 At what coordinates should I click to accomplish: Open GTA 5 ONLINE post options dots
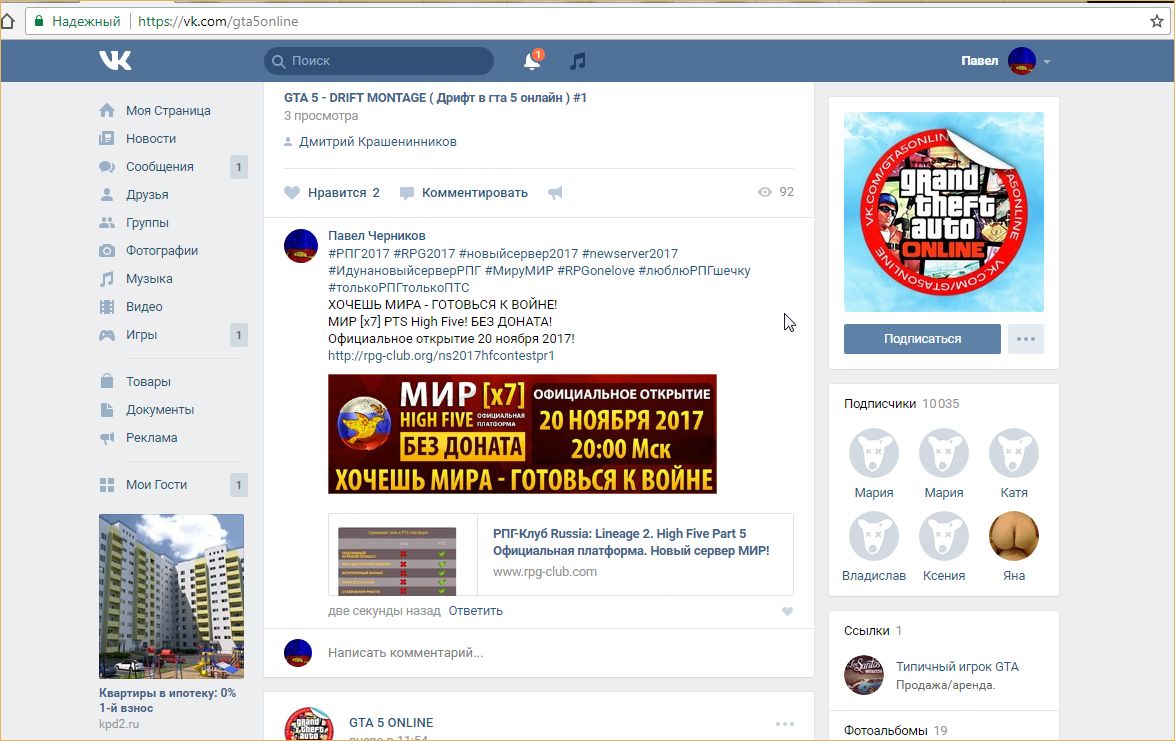tap(785, 724)
